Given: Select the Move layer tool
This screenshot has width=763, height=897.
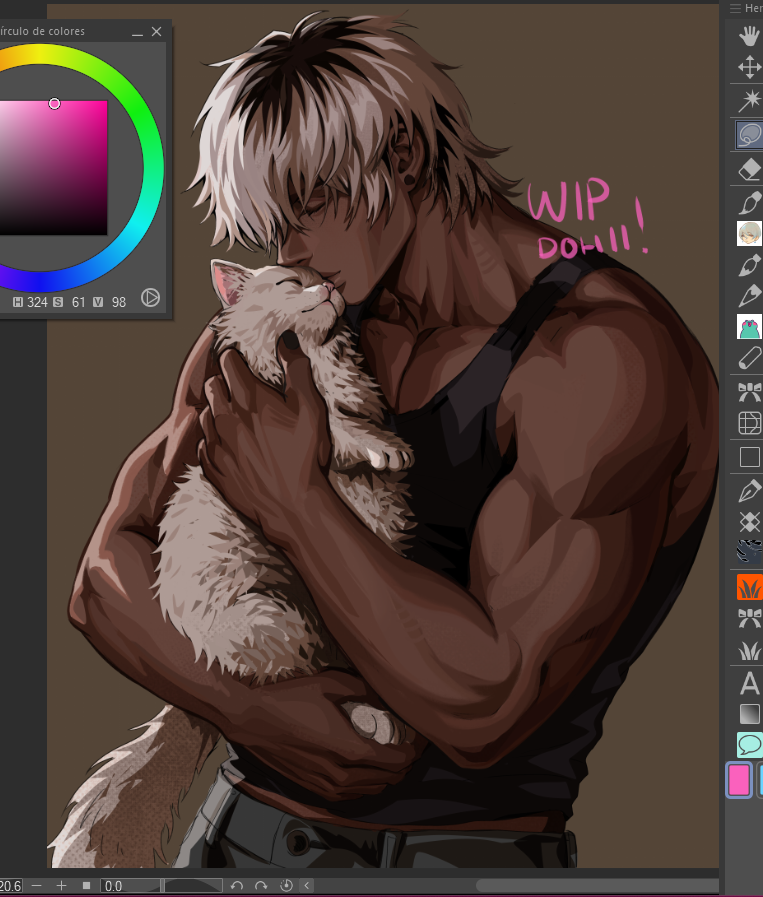Looking at the screenshot, I should click(749, 67).
